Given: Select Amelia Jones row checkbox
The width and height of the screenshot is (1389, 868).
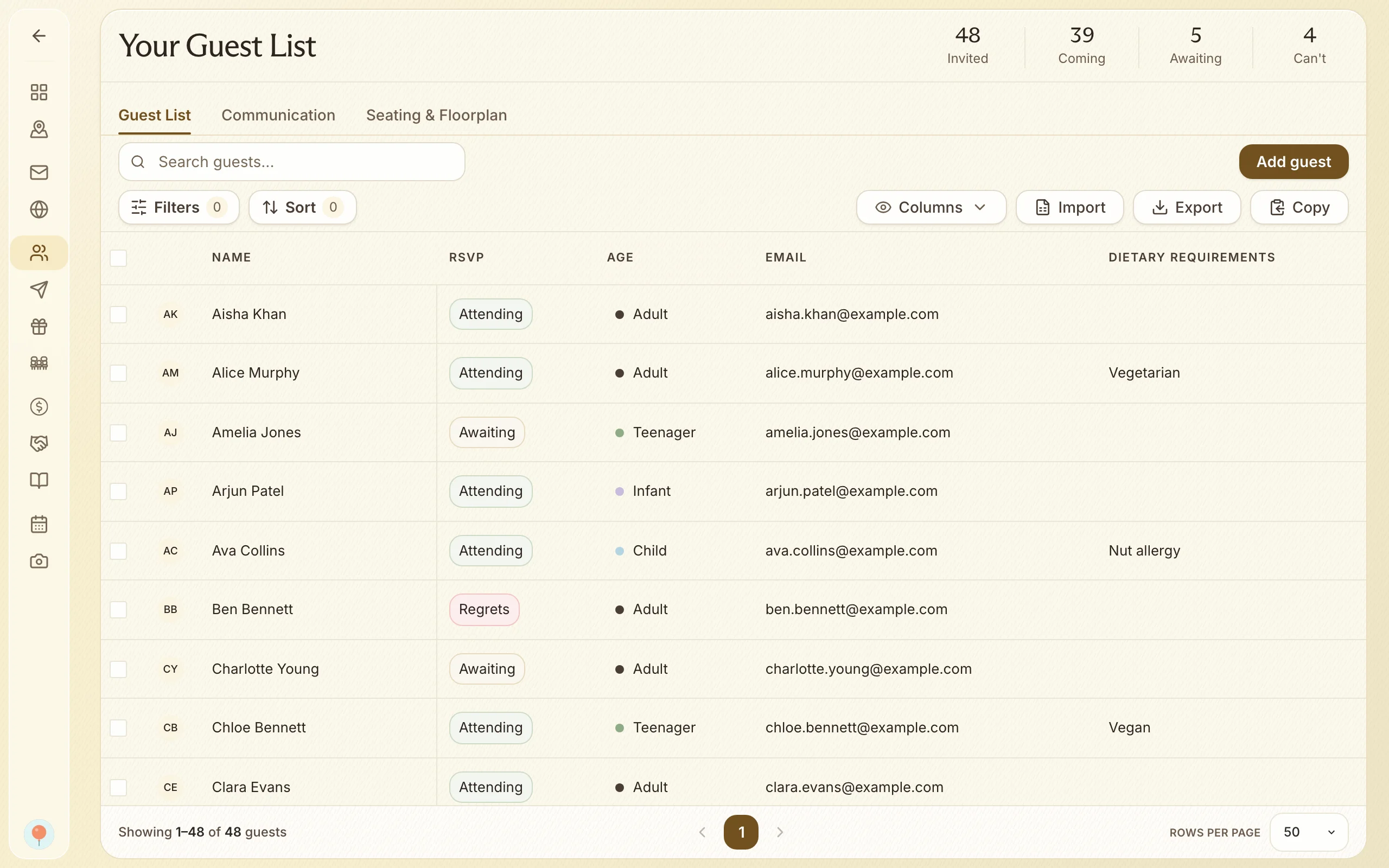Looking at the screenshot, I should click(x=118, y=432).
